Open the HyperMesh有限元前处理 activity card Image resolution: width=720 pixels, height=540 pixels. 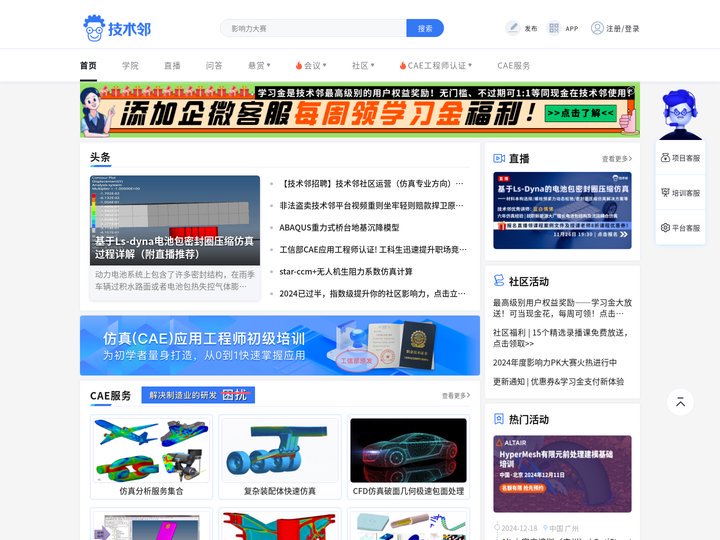562,474
